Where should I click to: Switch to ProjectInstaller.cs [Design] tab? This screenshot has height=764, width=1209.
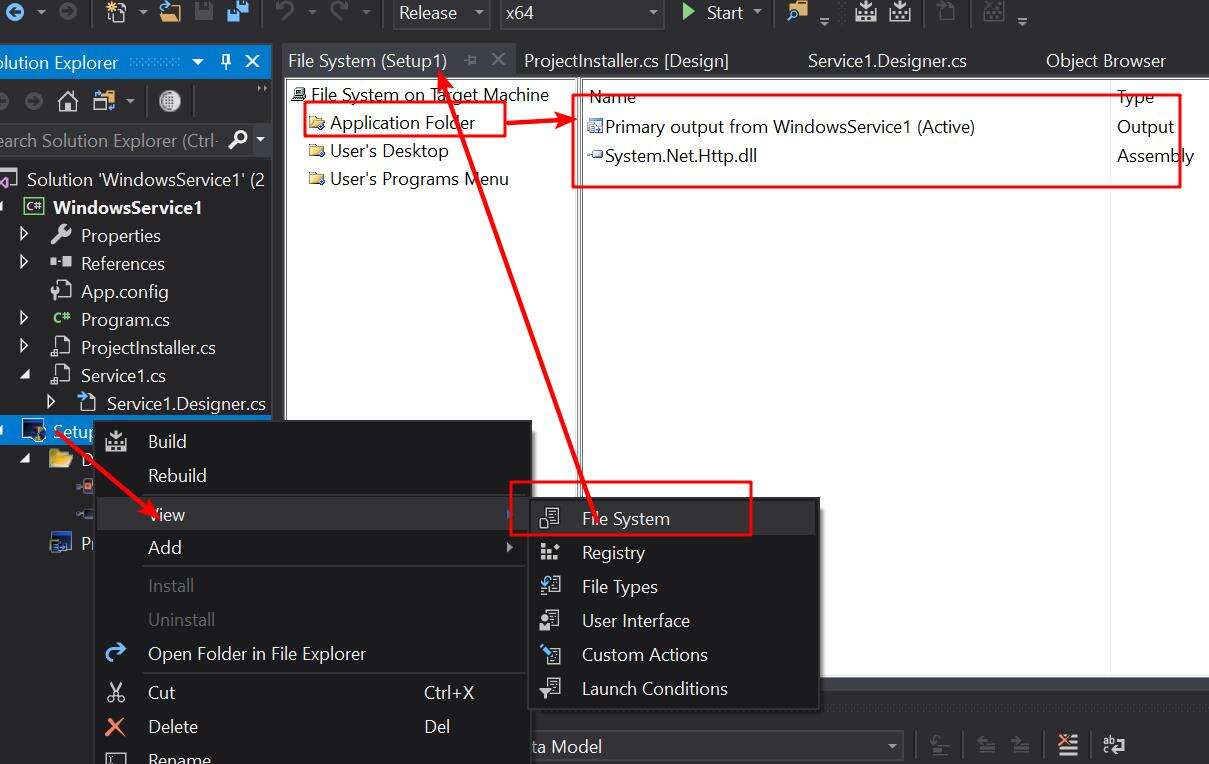[626, 61]
